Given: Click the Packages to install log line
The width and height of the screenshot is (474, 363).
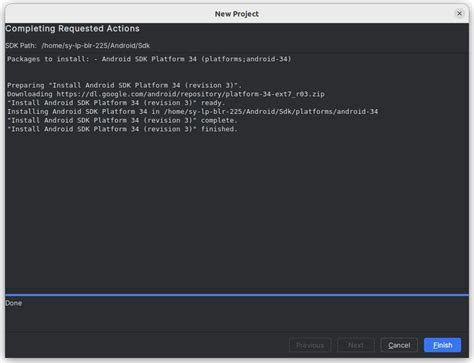Looking at the screenshot, I should (x=149, y=59).
